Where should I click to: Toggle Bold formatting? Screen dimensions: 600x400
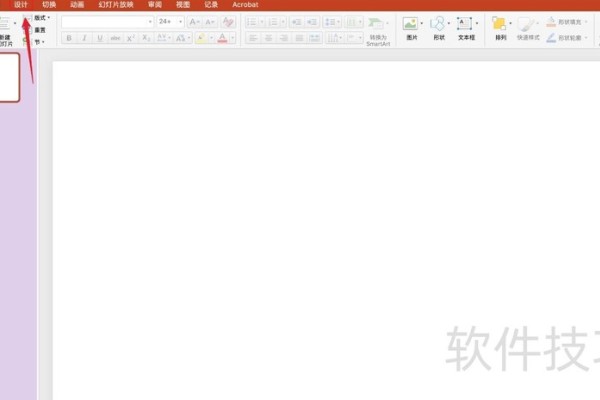click(69, 38)
